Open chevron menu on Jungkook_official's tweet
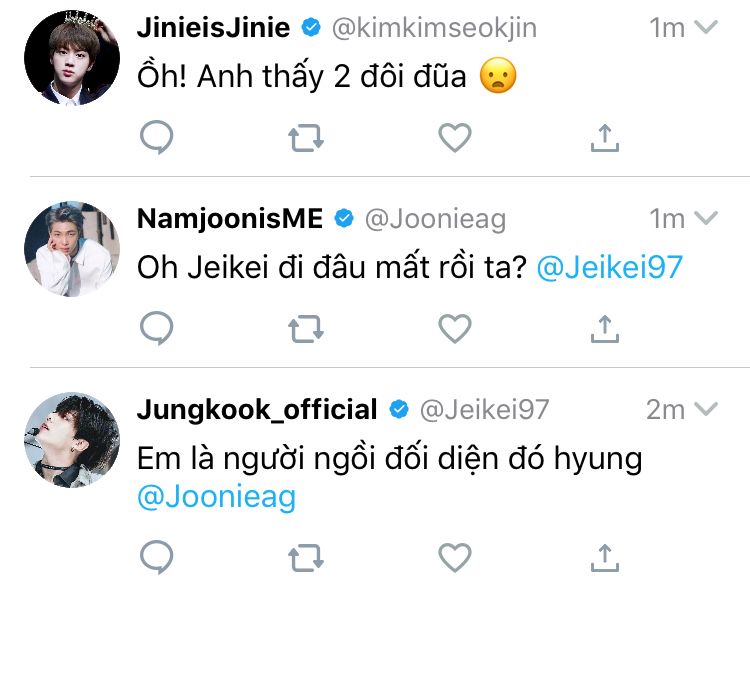 tap(706, 409)
